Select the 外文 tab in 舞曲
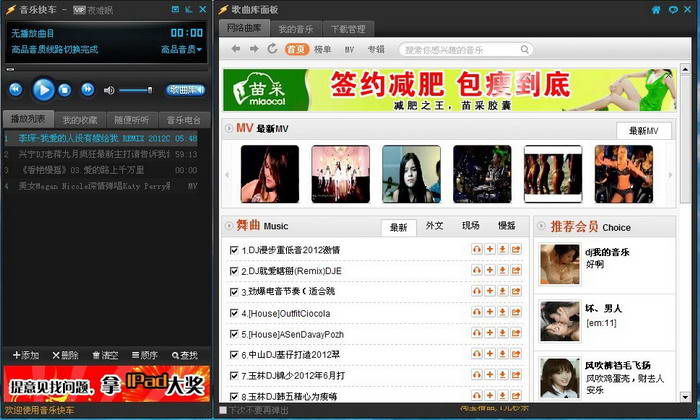The width and height of the screenshot is (700, 420). [434, 226]
